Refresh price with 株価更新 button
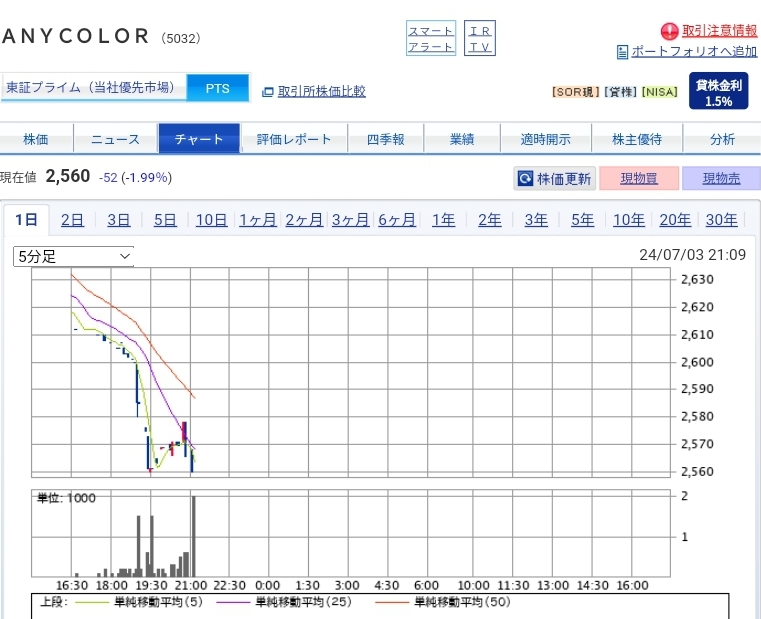This screenshot has height=619, width=761. [x=555, y=179]
